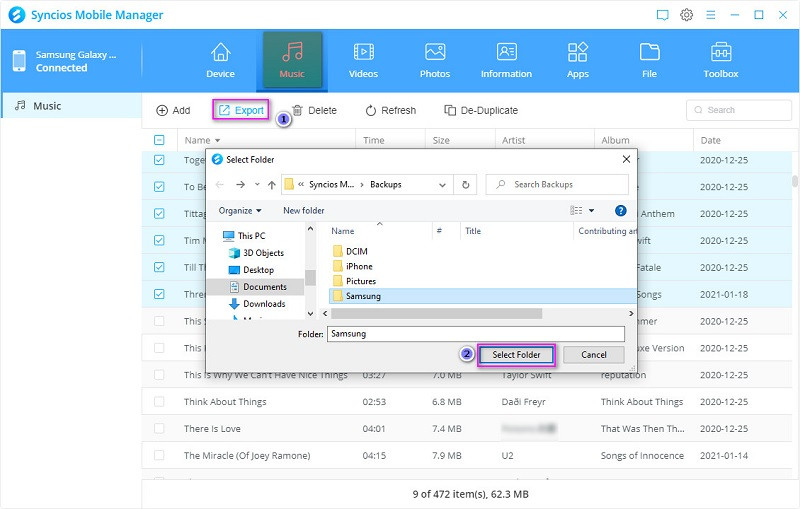Click New folder in the dialog

[304, 211]
